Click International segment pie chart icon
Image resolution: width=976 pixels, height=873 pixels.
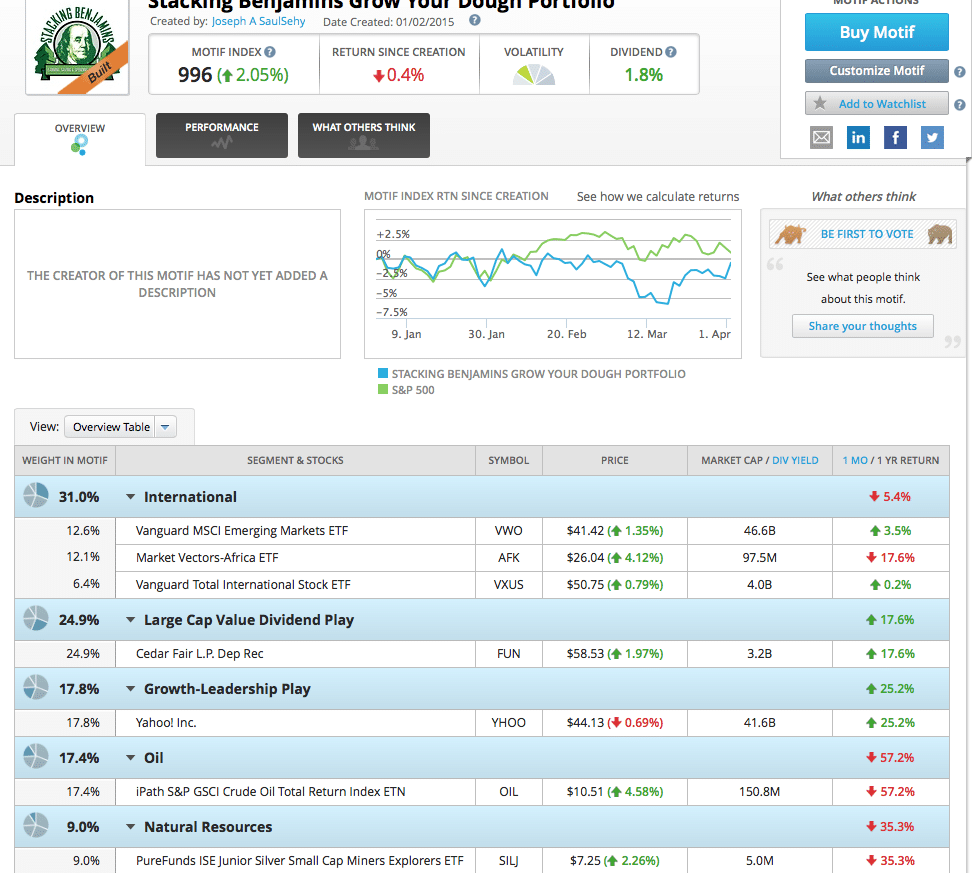(35, 496)
